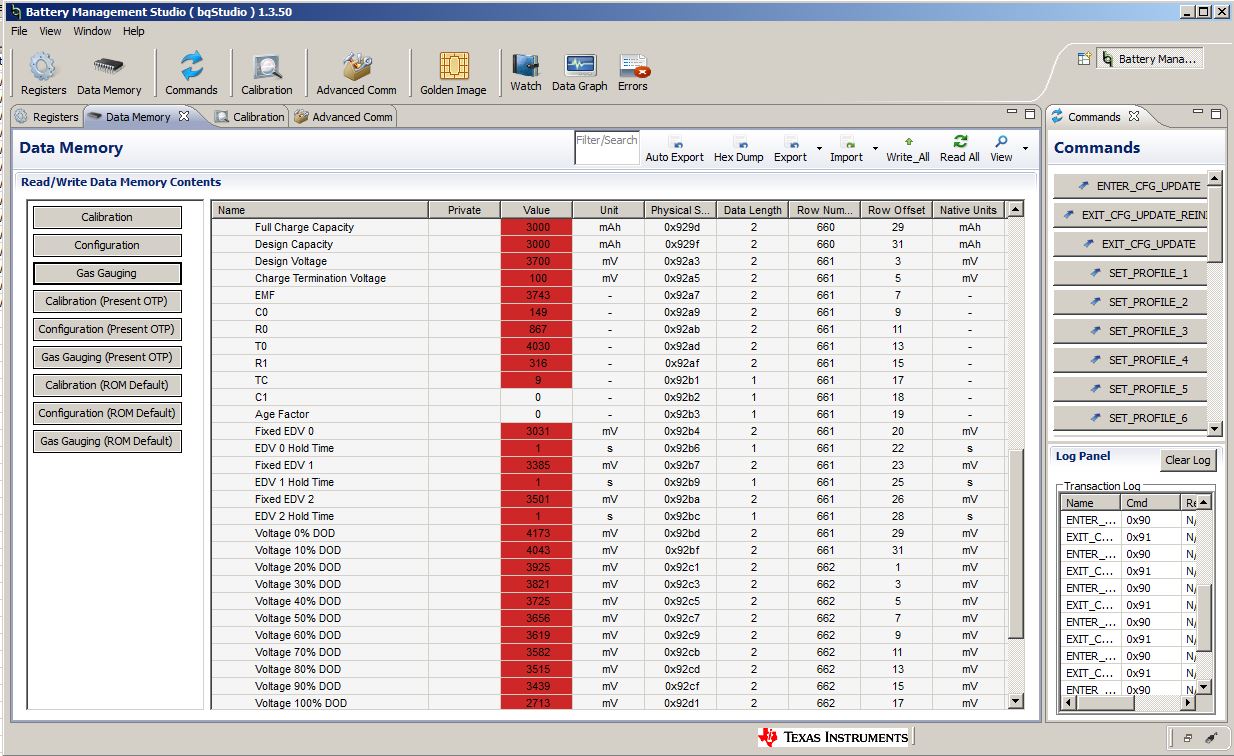Close the Data Memory tab
1234x756 pixels.
click(184, 117)
